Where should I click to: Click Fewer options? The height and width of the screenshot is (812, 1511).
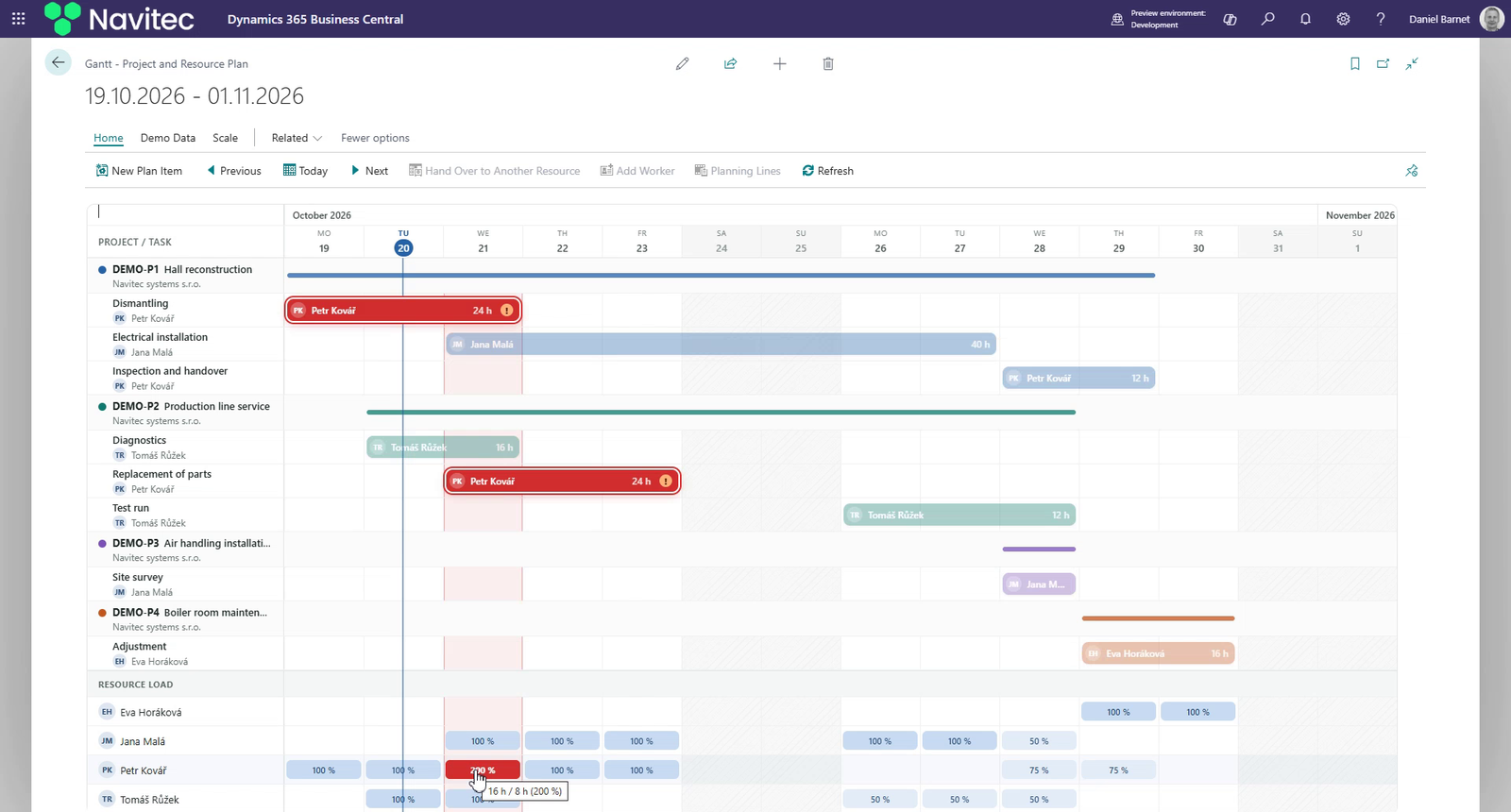[375, 138]
